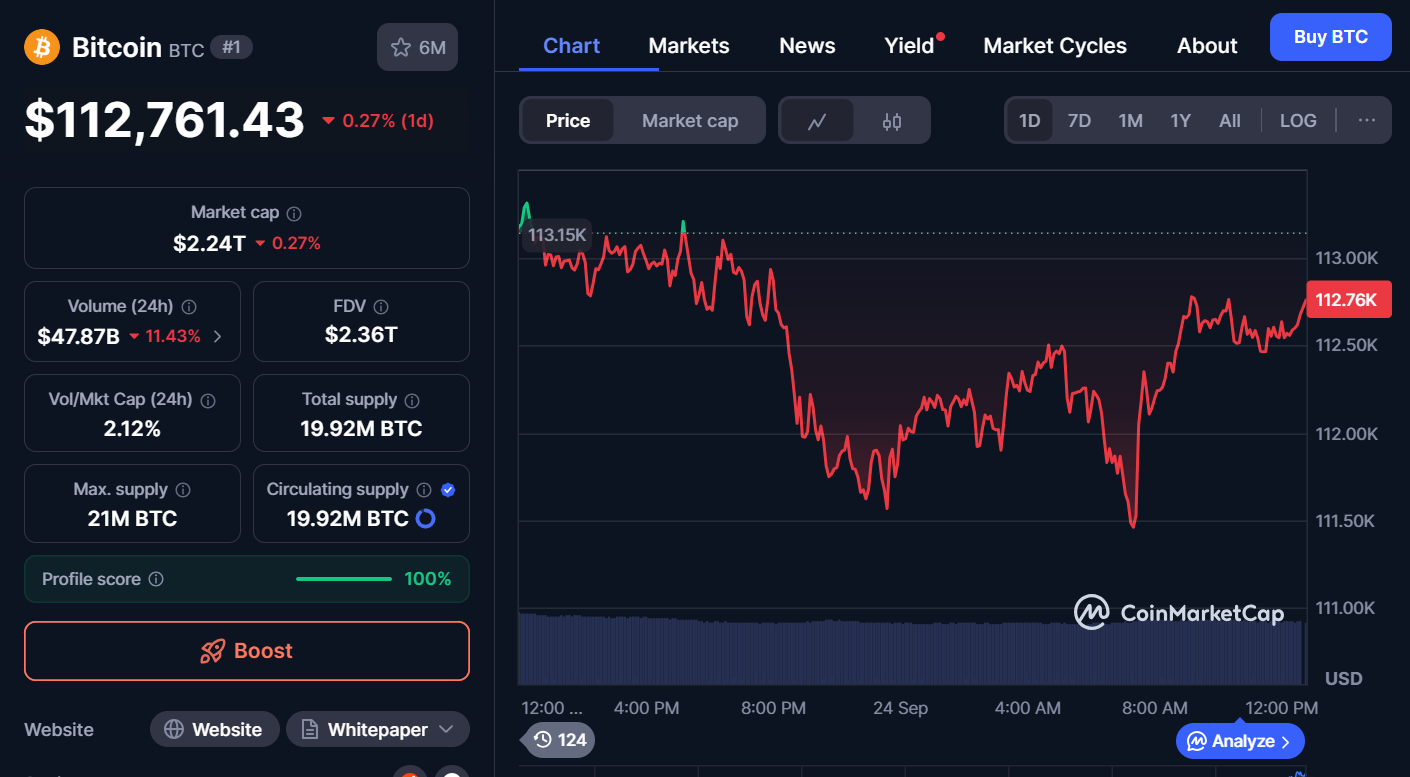Screen dimensions: 1410x777
Task: Select Market cap chart mode
Action: click(x=690, y=121)
